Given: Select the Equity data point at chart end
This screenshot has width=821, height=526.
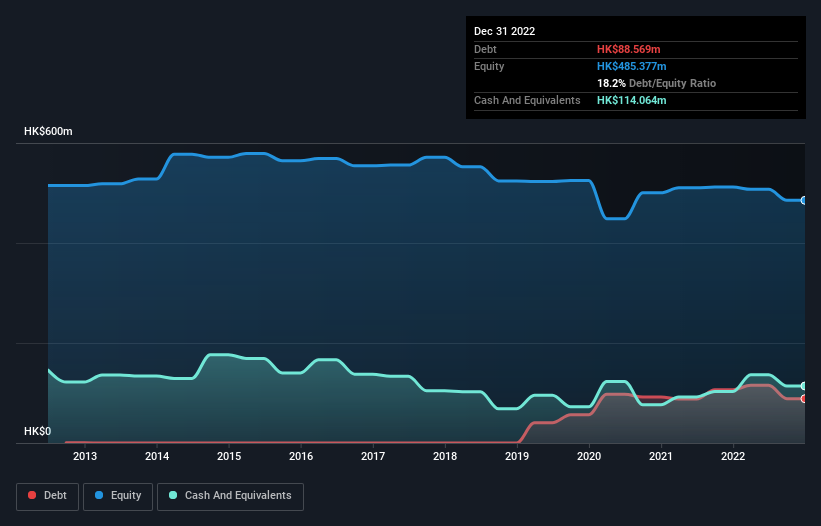Looking at the screenshot, I should [x=804, y=200].
